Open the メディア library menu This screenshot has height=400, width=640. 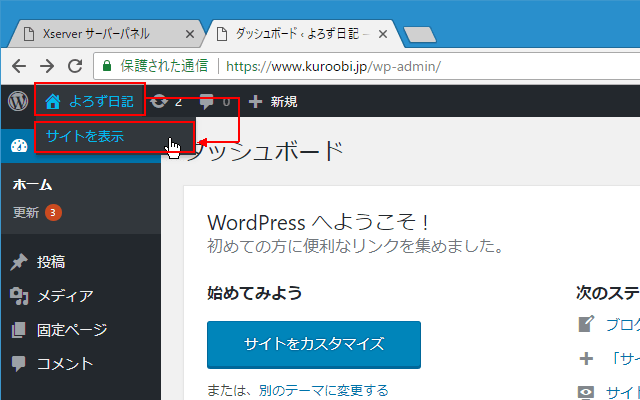coord(65,296)
